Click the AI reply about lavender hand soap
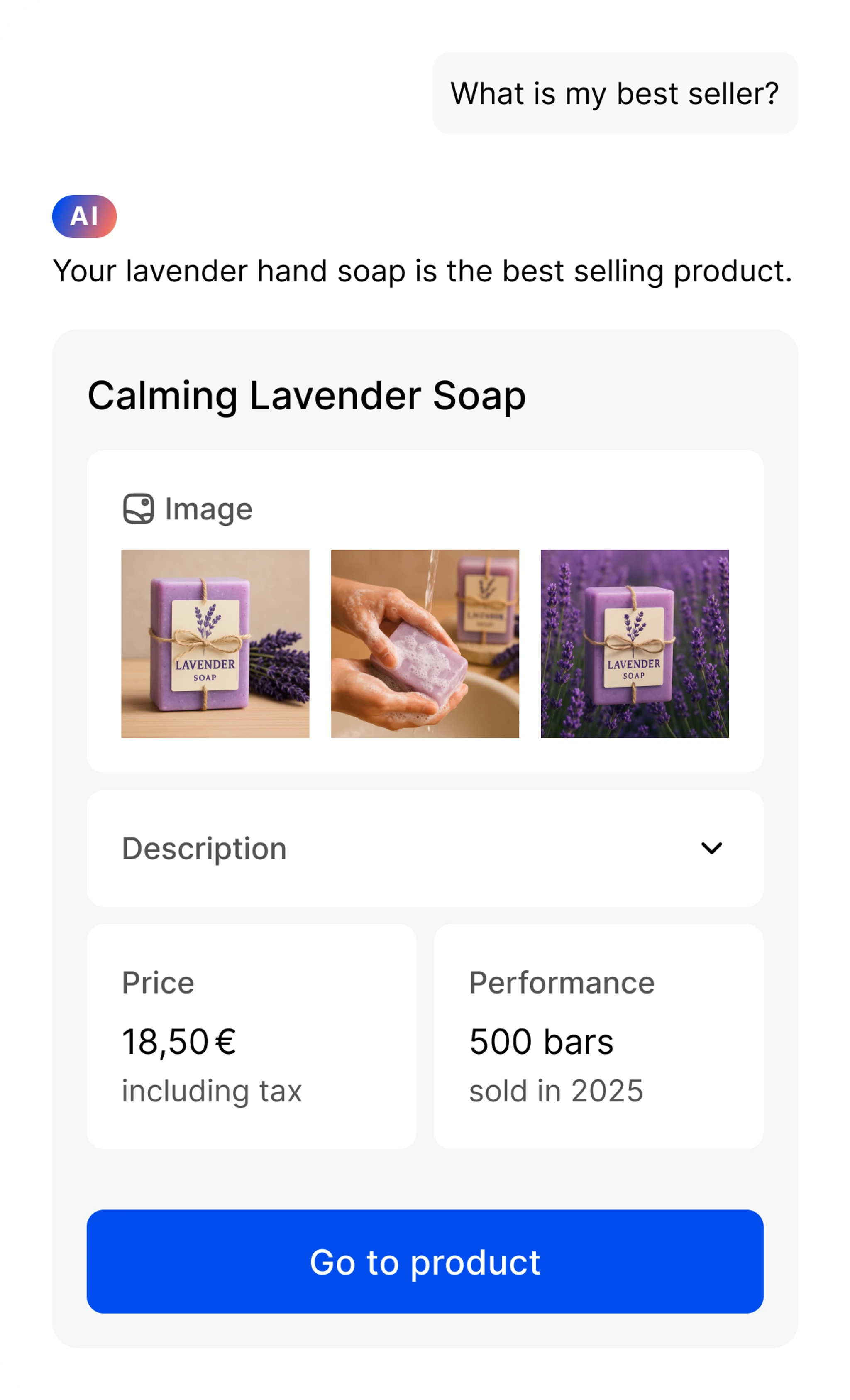The image size is (850, 1400). click(423, 271)
